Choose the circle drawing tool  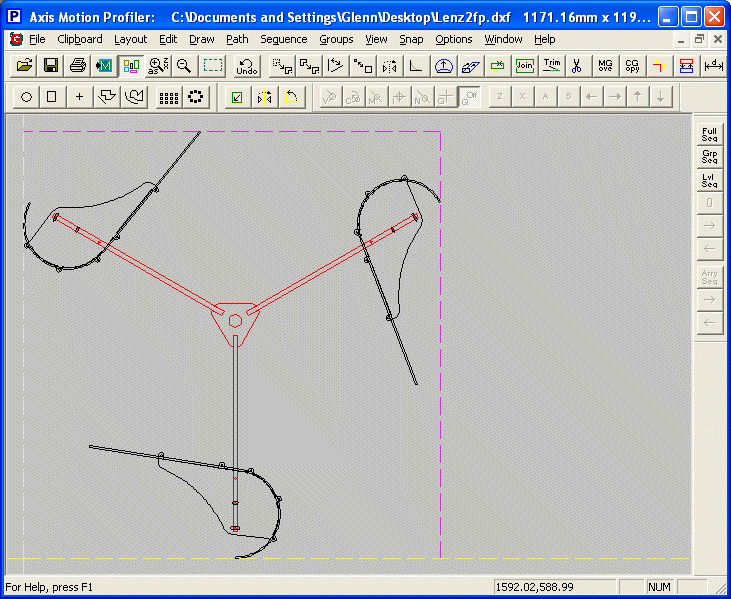26,97
